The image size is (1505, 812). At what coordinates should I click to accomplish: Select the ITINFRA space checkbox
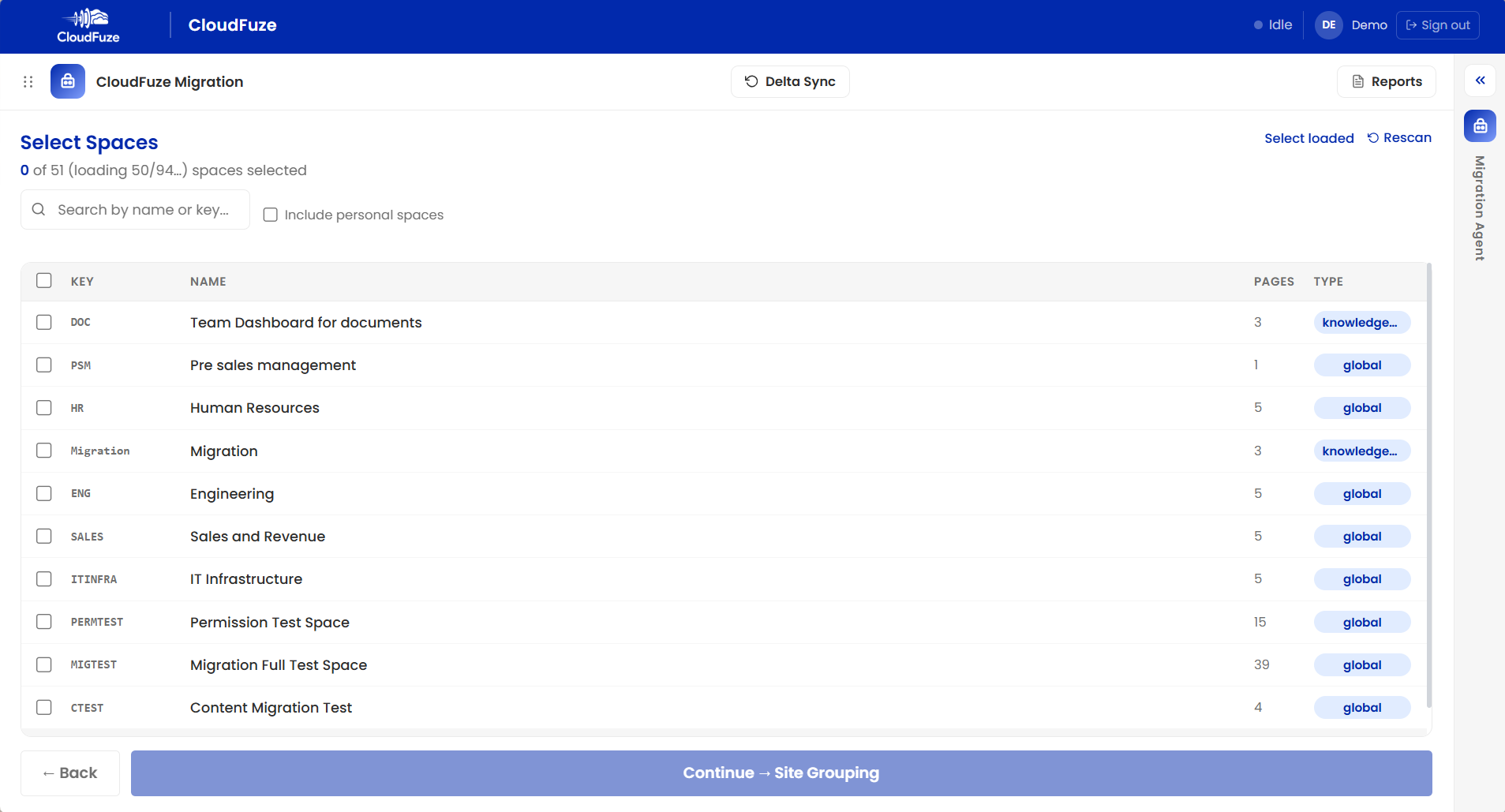[44, 578]
